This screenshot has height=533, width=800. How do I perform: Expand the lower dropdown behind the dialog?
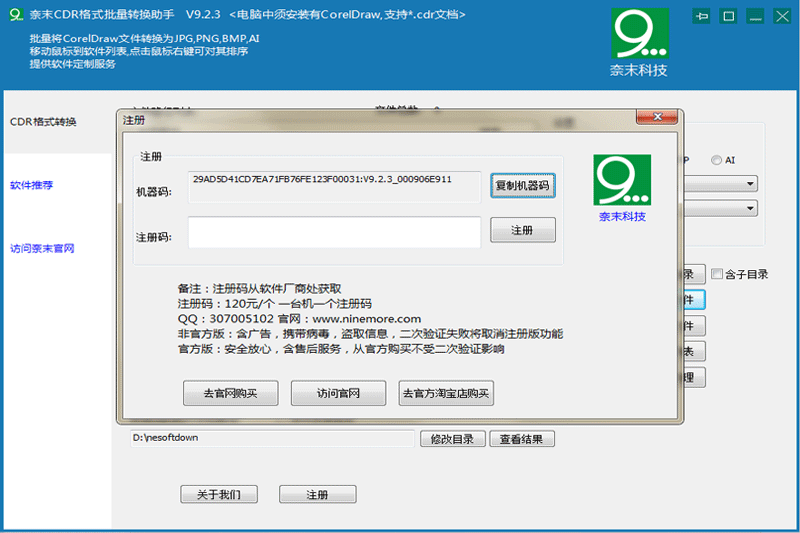point(750,208)
